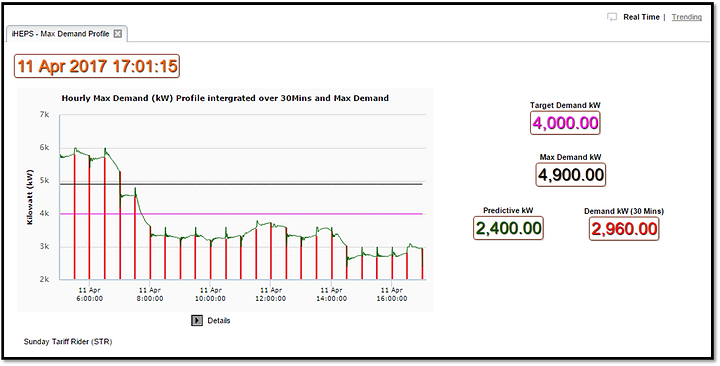Click the Details label under the chart
The height and width of the screenshot is (366, 720).
(x=219, y=321)
